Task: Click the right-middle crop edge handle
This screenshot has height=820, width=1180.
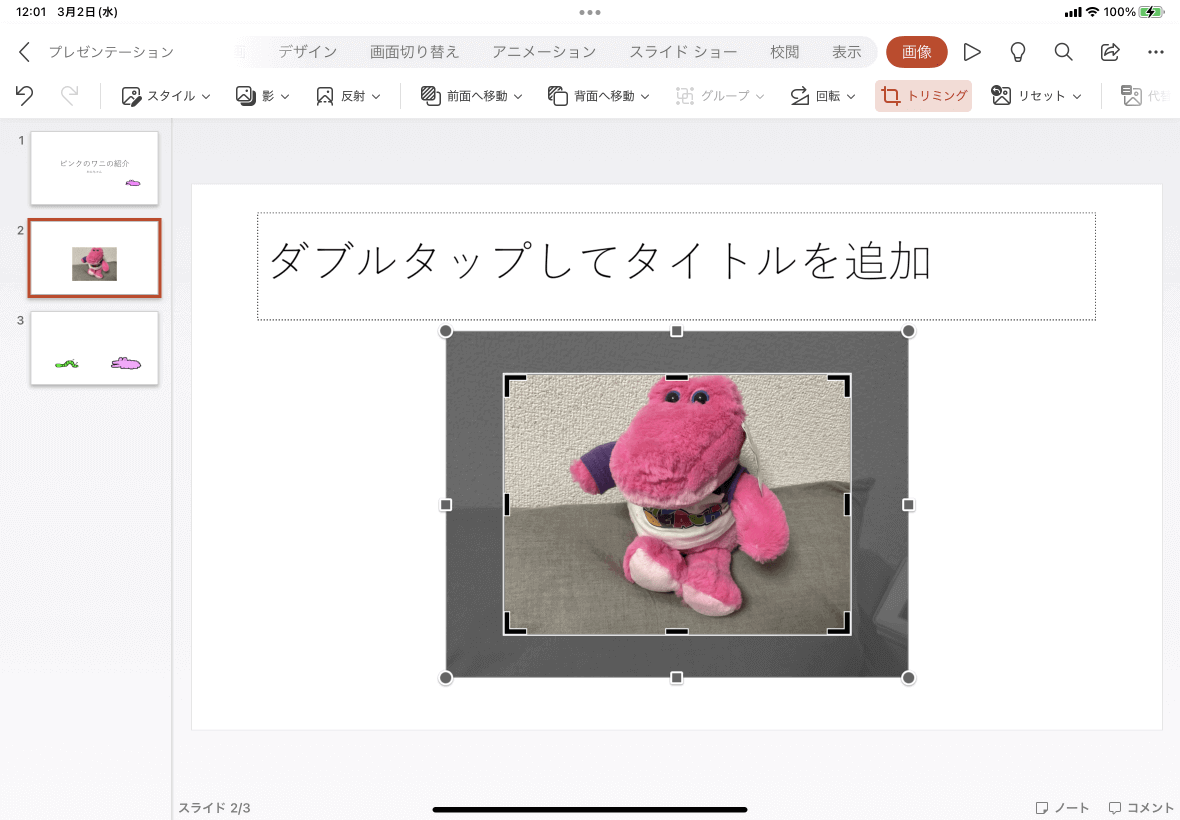Action: coord(847,505)
